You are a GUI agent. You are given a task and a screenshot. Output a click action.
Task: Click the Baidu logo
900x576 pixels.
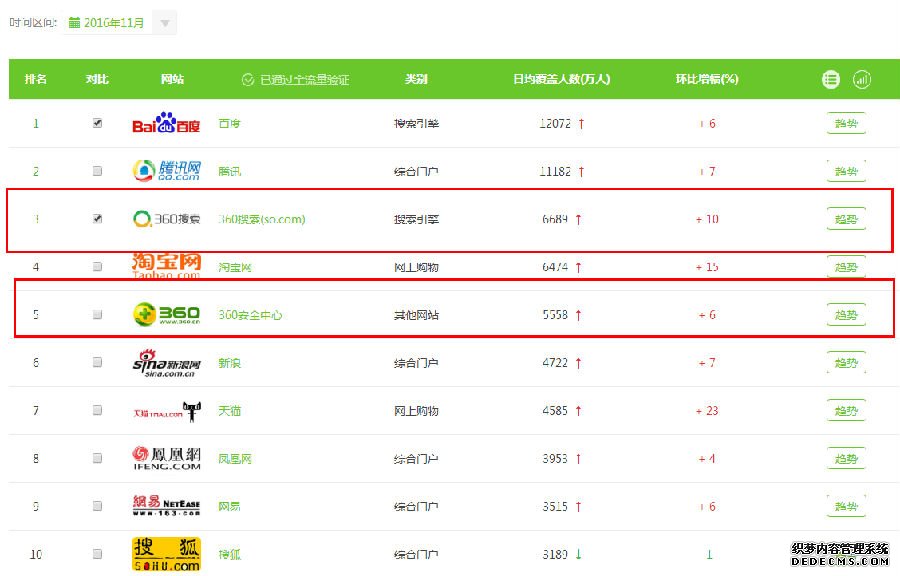pos(166,123)
